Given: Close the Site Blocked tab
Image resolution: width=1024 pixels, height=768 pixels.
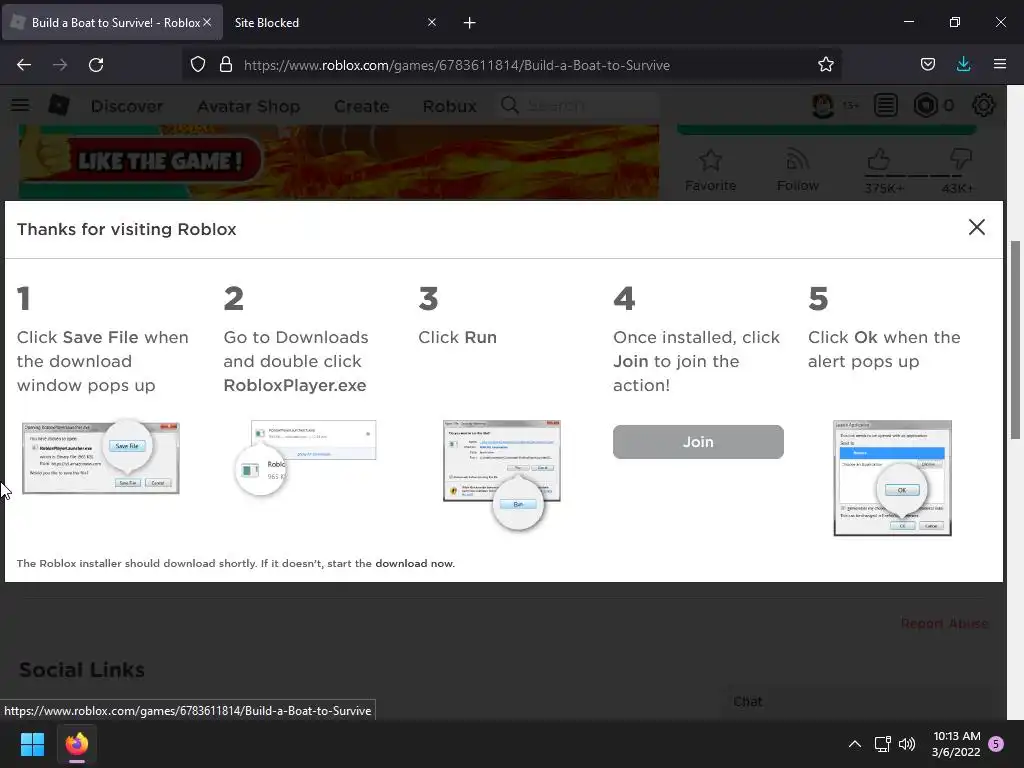Looking at the screenshot, I should coord(432,22).
